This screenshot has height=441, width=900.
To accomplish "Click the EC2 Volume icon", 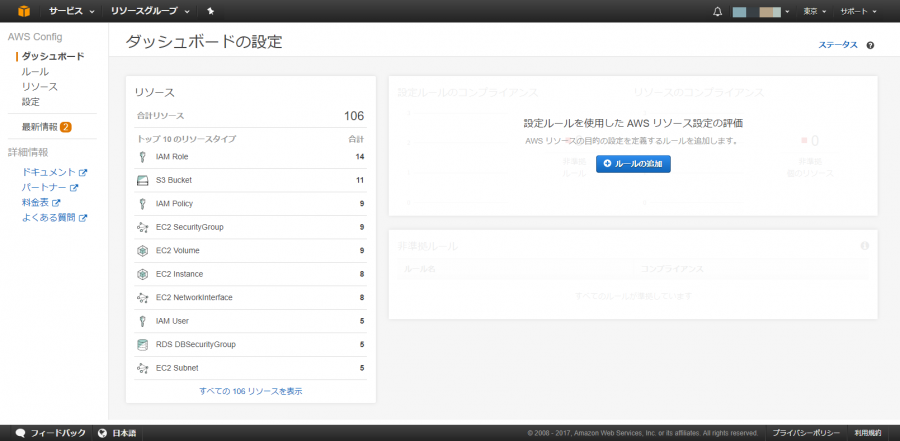I will click(x=142, y=251).
